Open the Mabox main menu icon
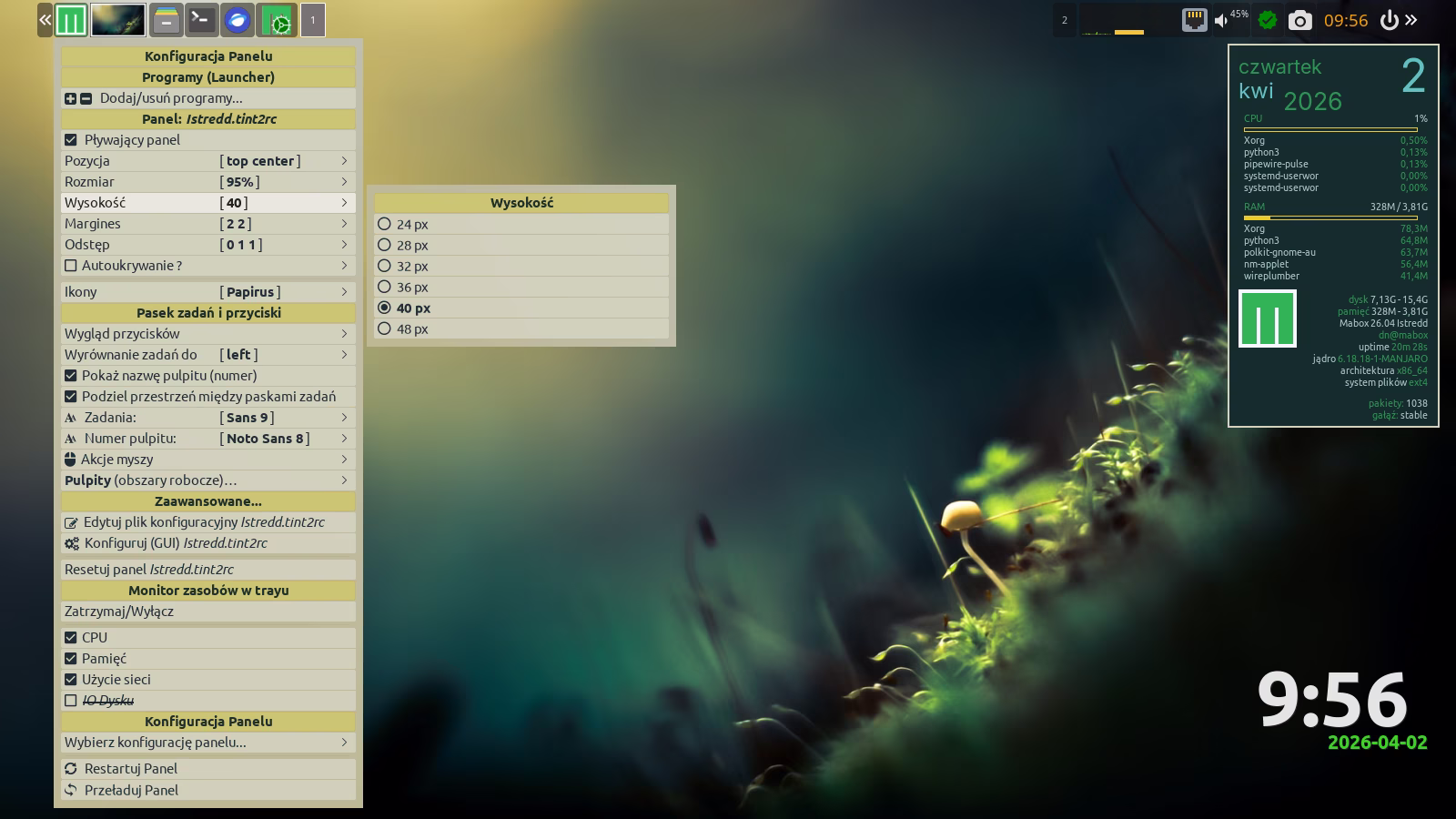 (x=71, y=20)
